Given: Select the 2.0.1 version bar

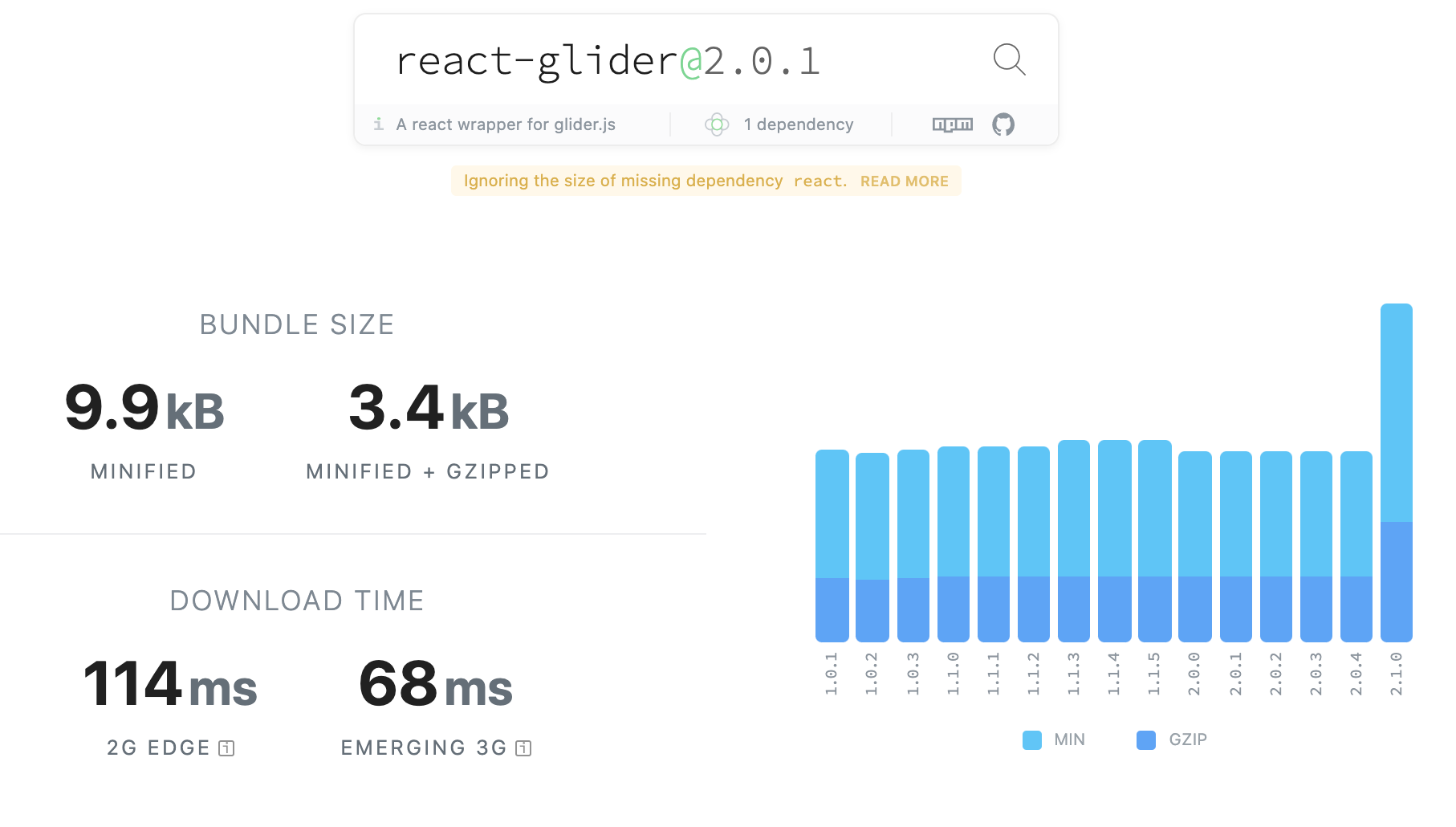Looking at the screenshot, I should [x=1236, y=547].
